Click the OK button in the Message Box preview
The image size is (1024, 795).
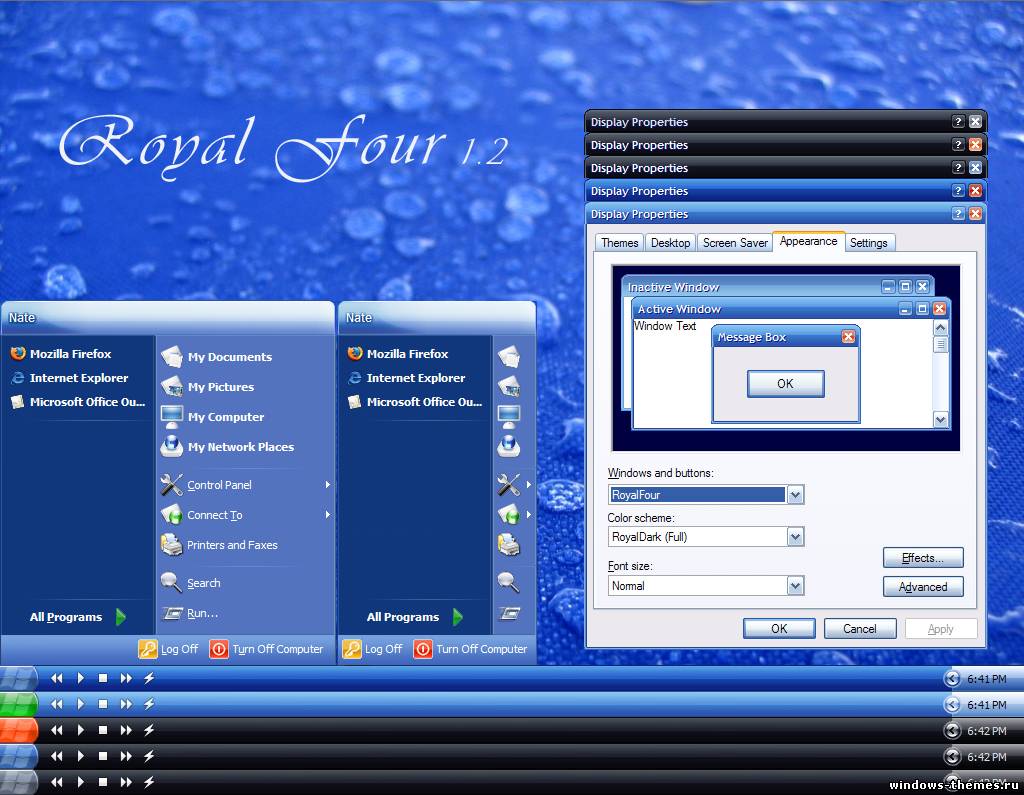785,383
